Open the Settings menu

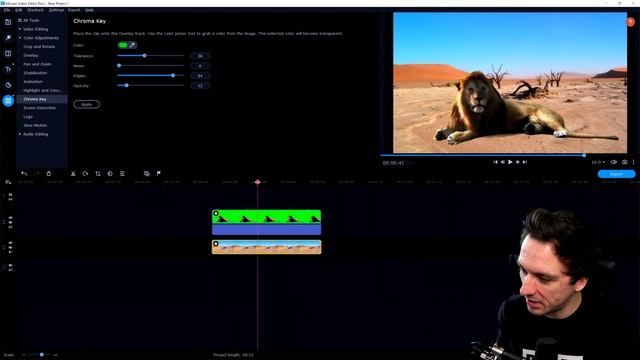click(x=56, y=10)
